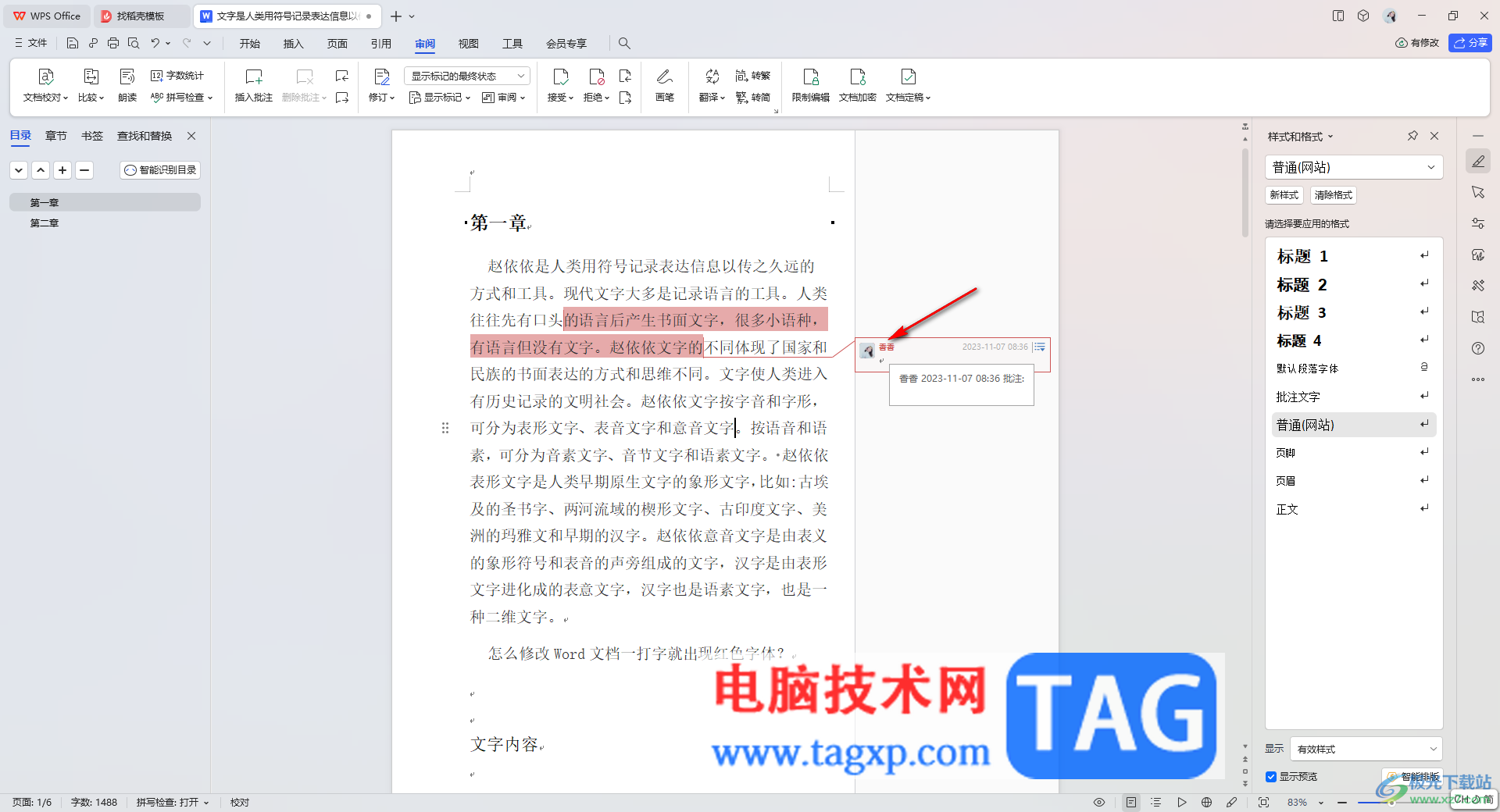This screenshot has width=1500, height=812.
Task: Go to previous comment icon
Action: tap(342, 76)
